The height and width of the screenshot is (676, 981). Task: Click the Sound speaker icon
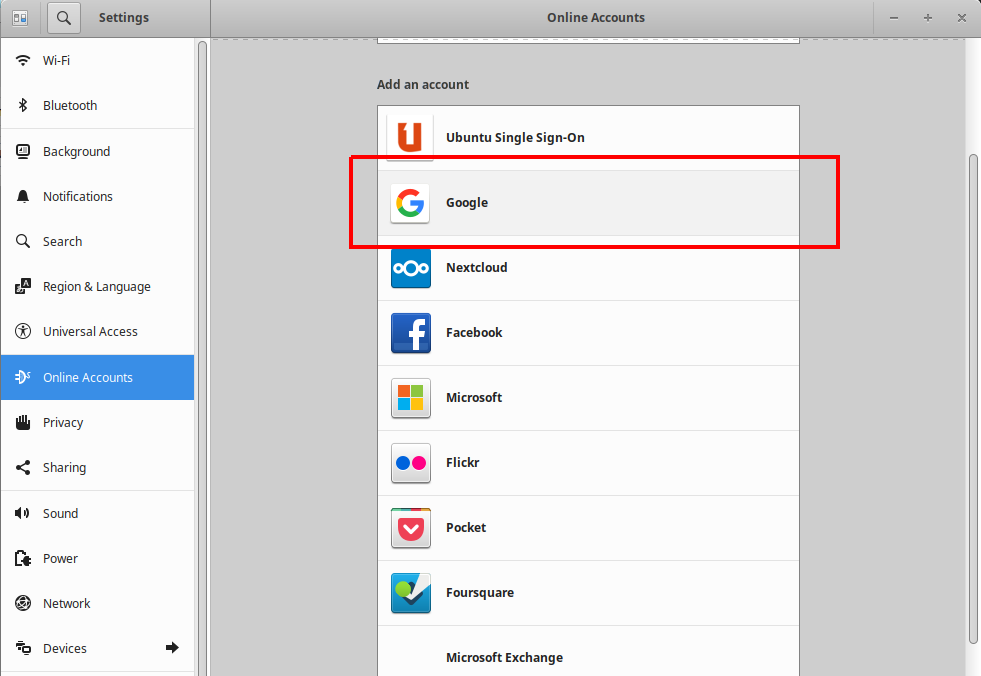(x=23, y=513)
